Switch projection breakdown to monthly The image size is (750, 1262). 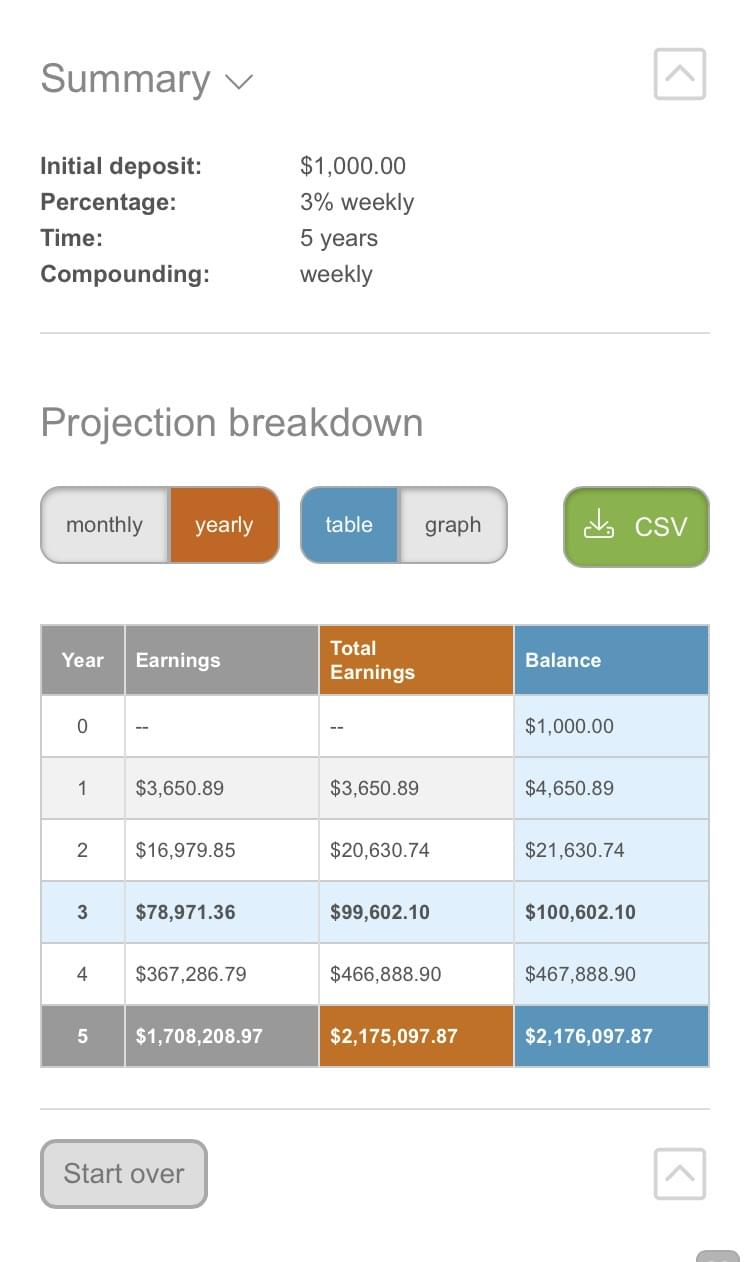(x=105, y=525)
